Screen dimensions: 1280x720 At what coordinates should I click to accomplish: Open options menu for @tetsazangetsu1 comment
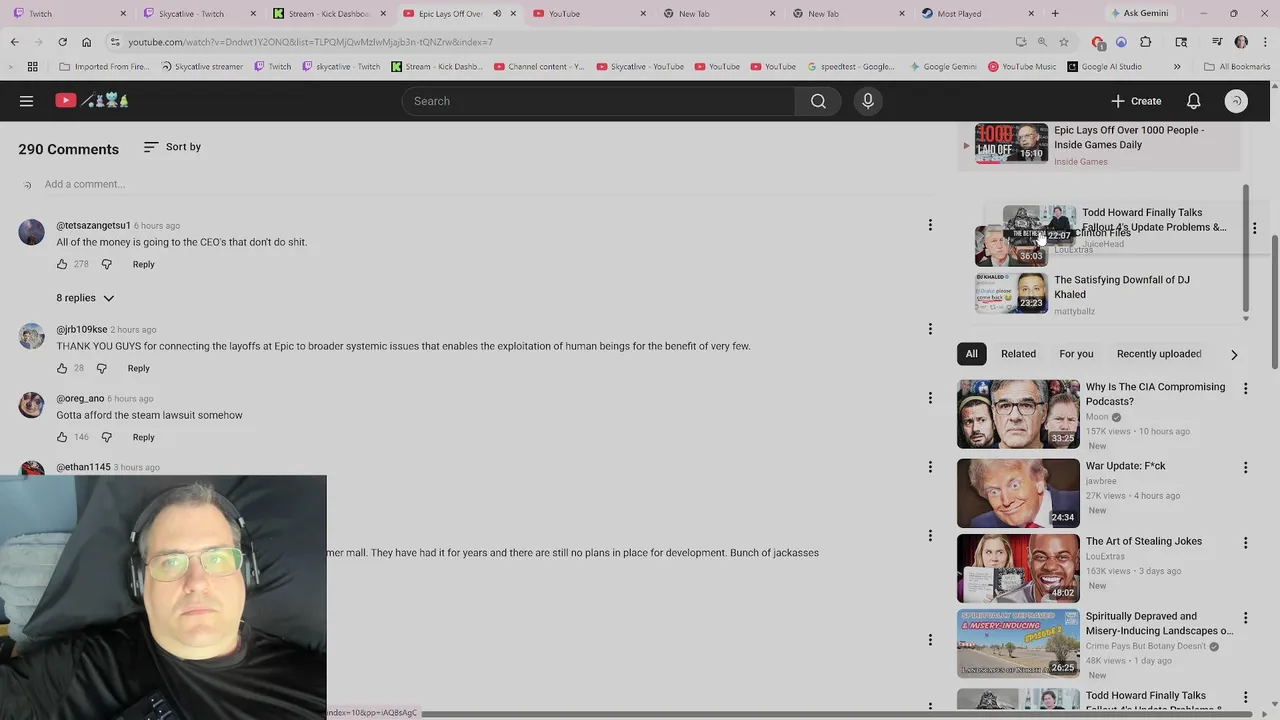930,225
